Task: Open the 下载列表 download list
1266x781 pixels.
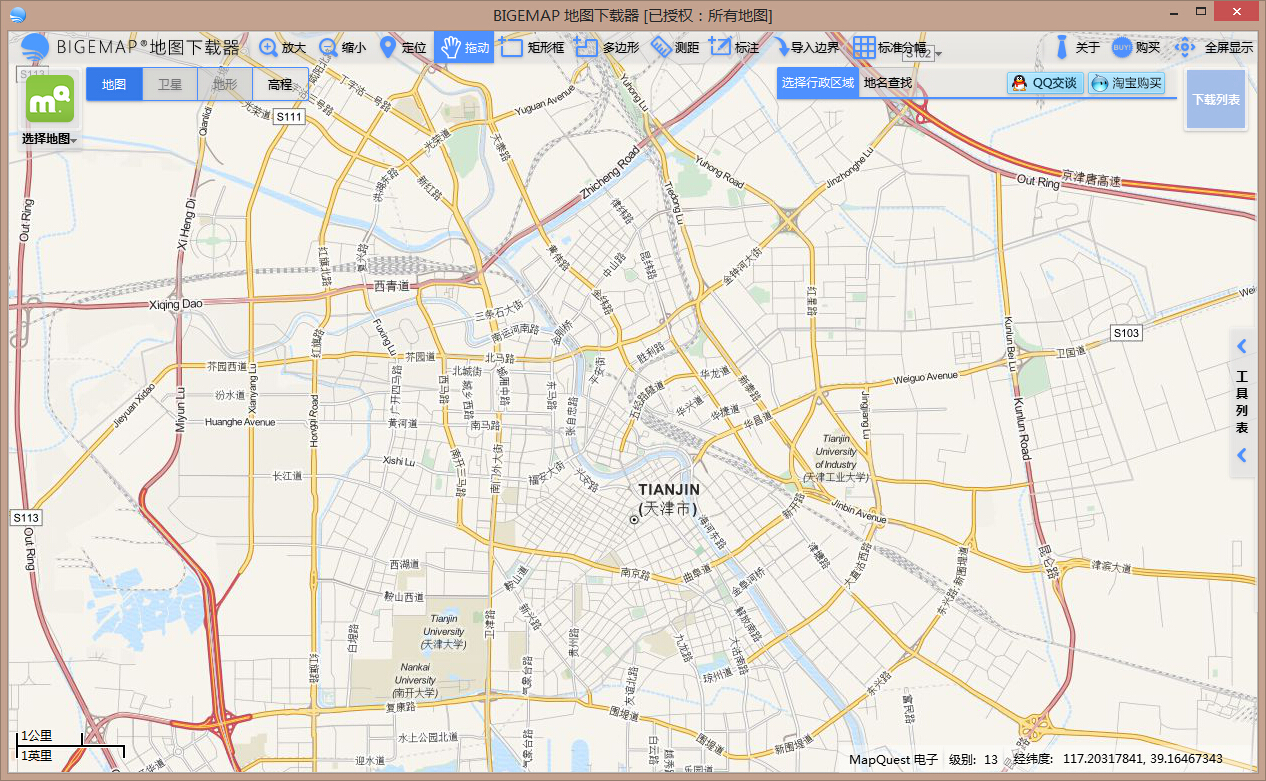Action: (x=1216, y=100)
